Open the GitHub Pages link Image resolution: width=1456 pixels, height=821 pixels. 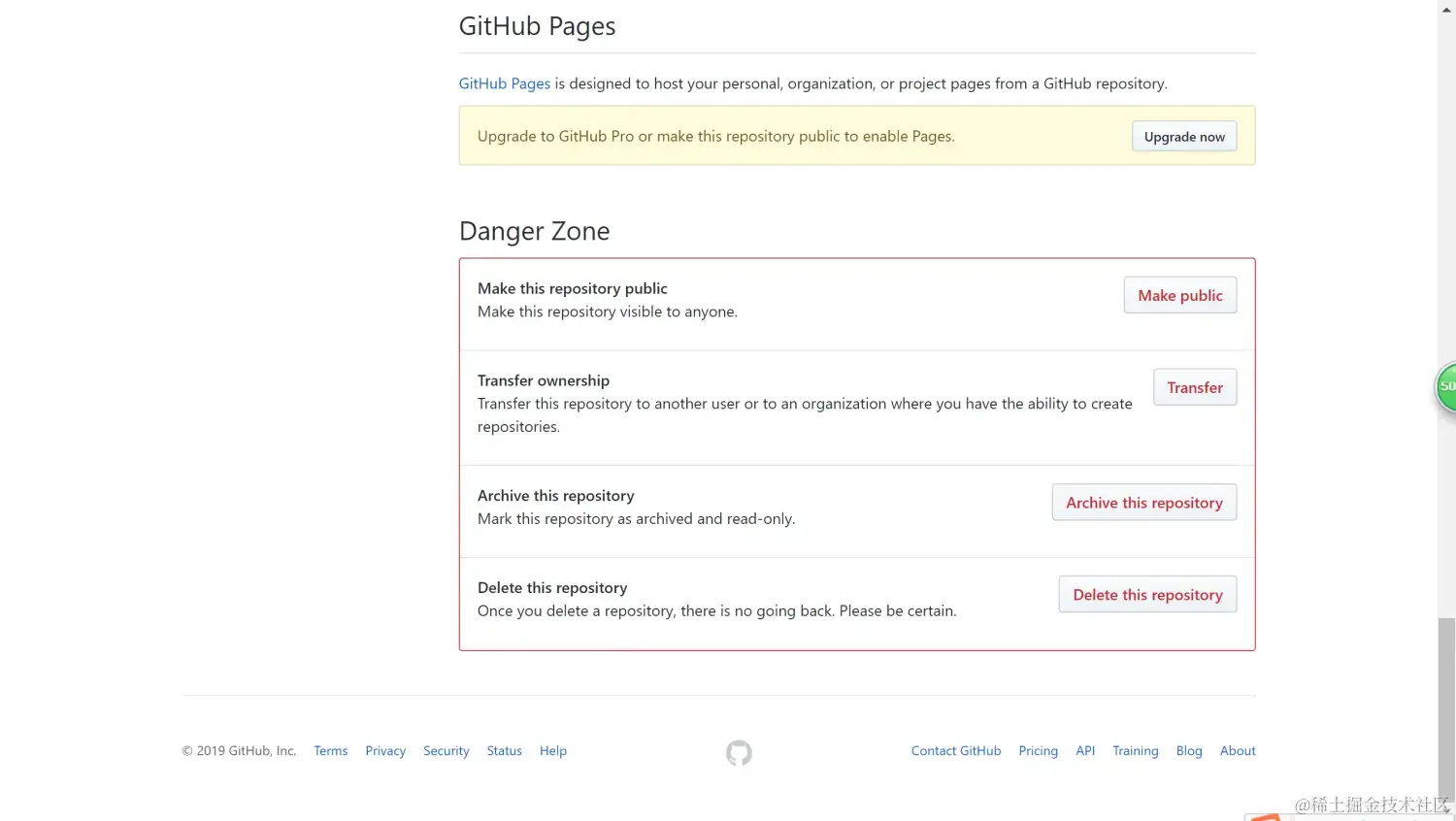pos(504,83)
